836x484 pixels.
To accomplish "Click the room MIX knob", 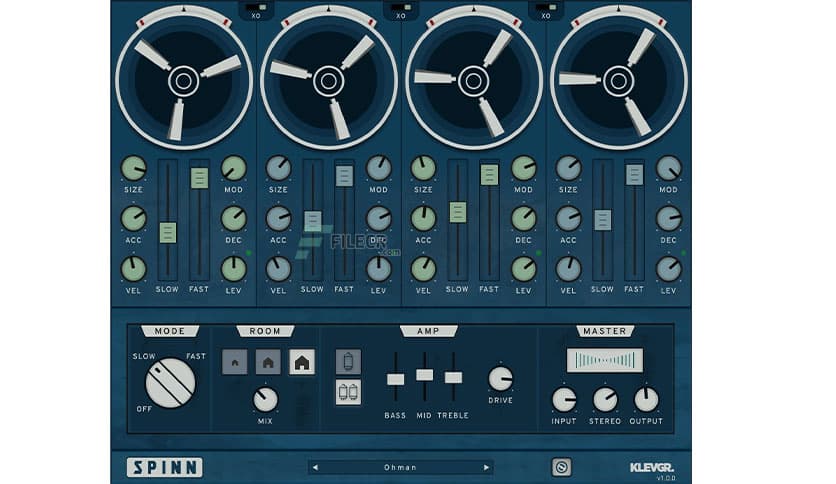I will [x=265, y=399].
